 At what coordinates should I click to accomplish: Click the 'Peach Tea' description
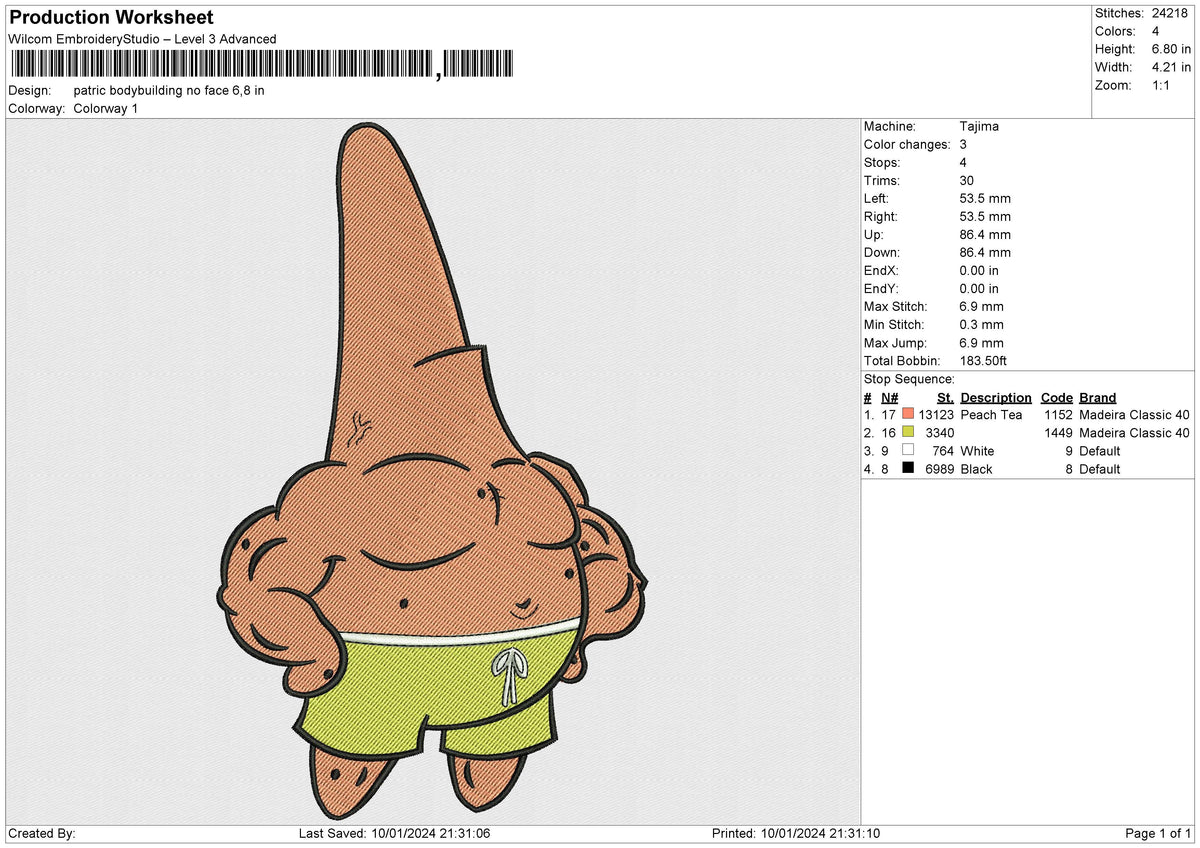pos(991,414)
